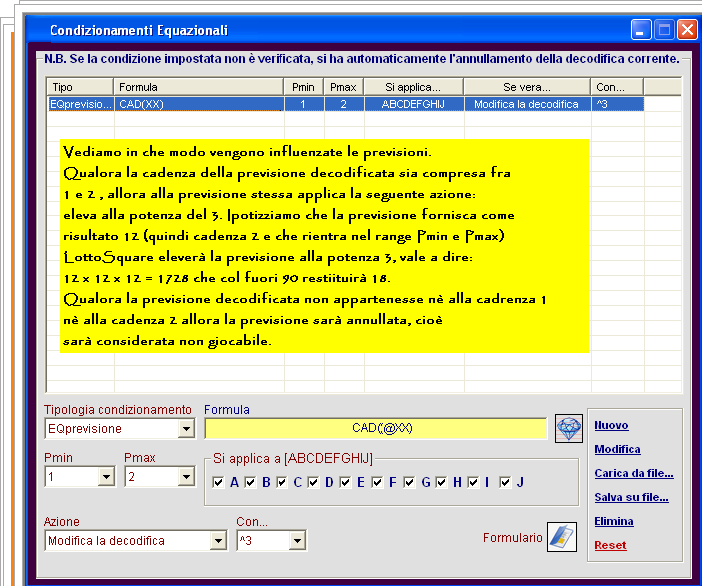Click the ^3 cell in the table row

tap(617, 104)
